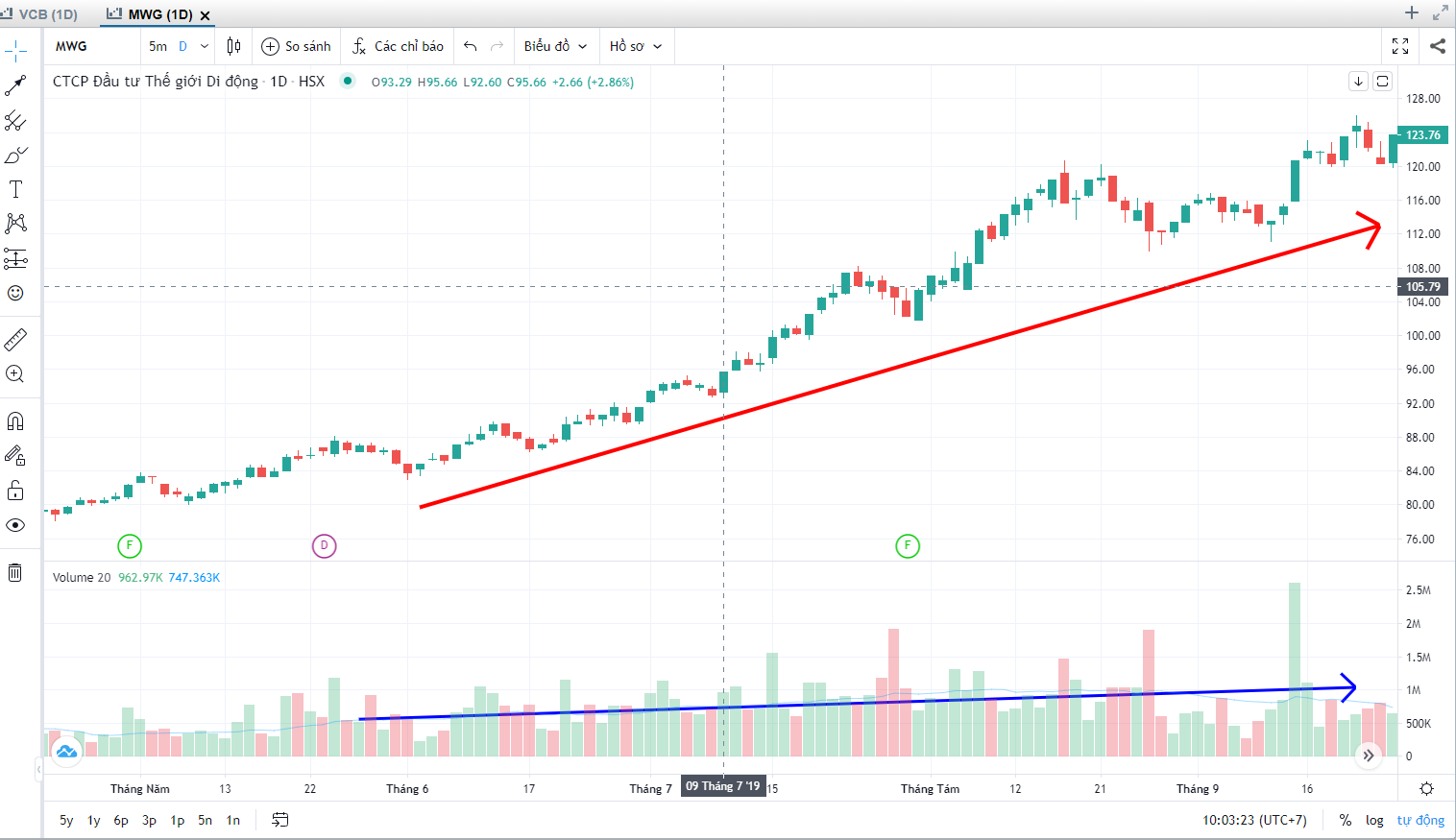Select the Text annotation tool
Screen dimensions: 1456x840
pos(15,189)
